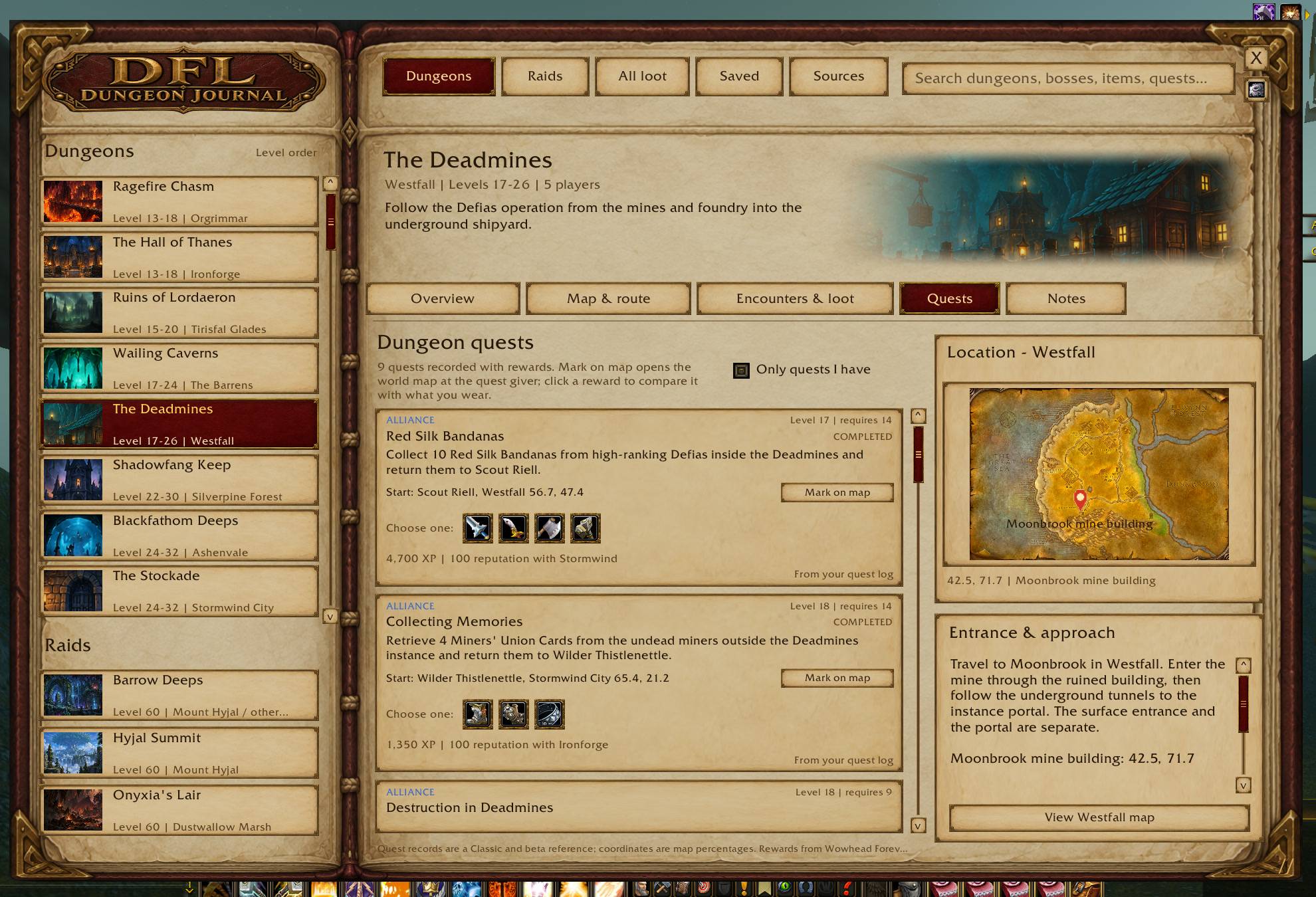Click the dungeon list scroll-up arrow
1316x897 pixels.
tap(330, 183)
